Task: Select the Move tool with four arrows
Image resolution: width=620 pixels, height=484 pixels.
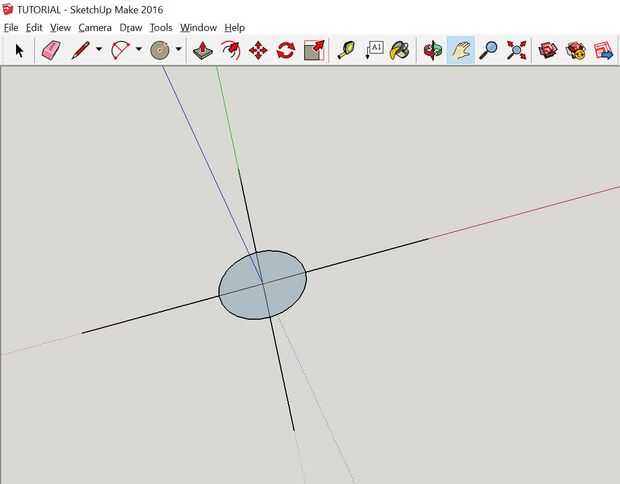Action: pos(258,51)
